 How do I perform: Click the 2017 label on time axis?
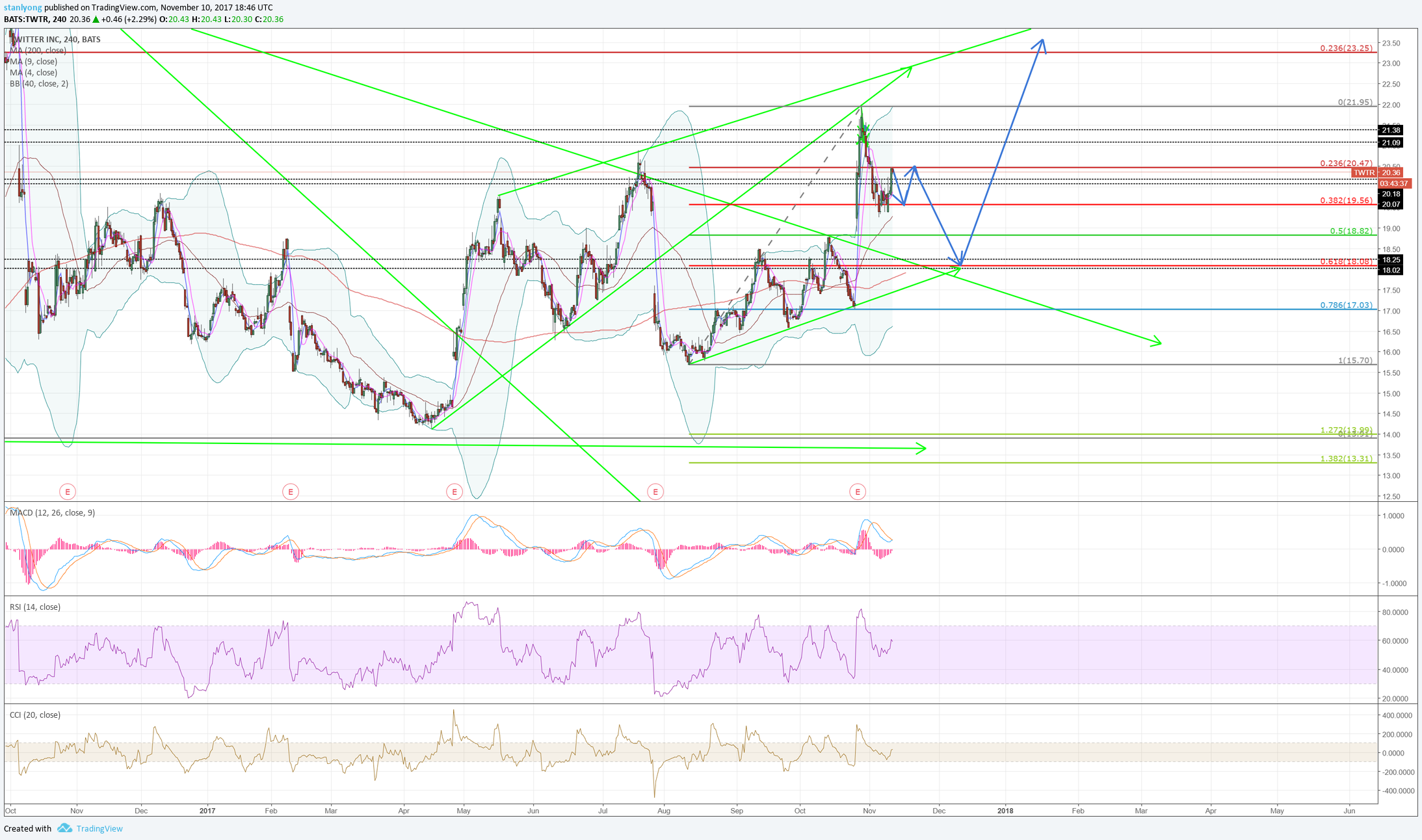point(207,811)
